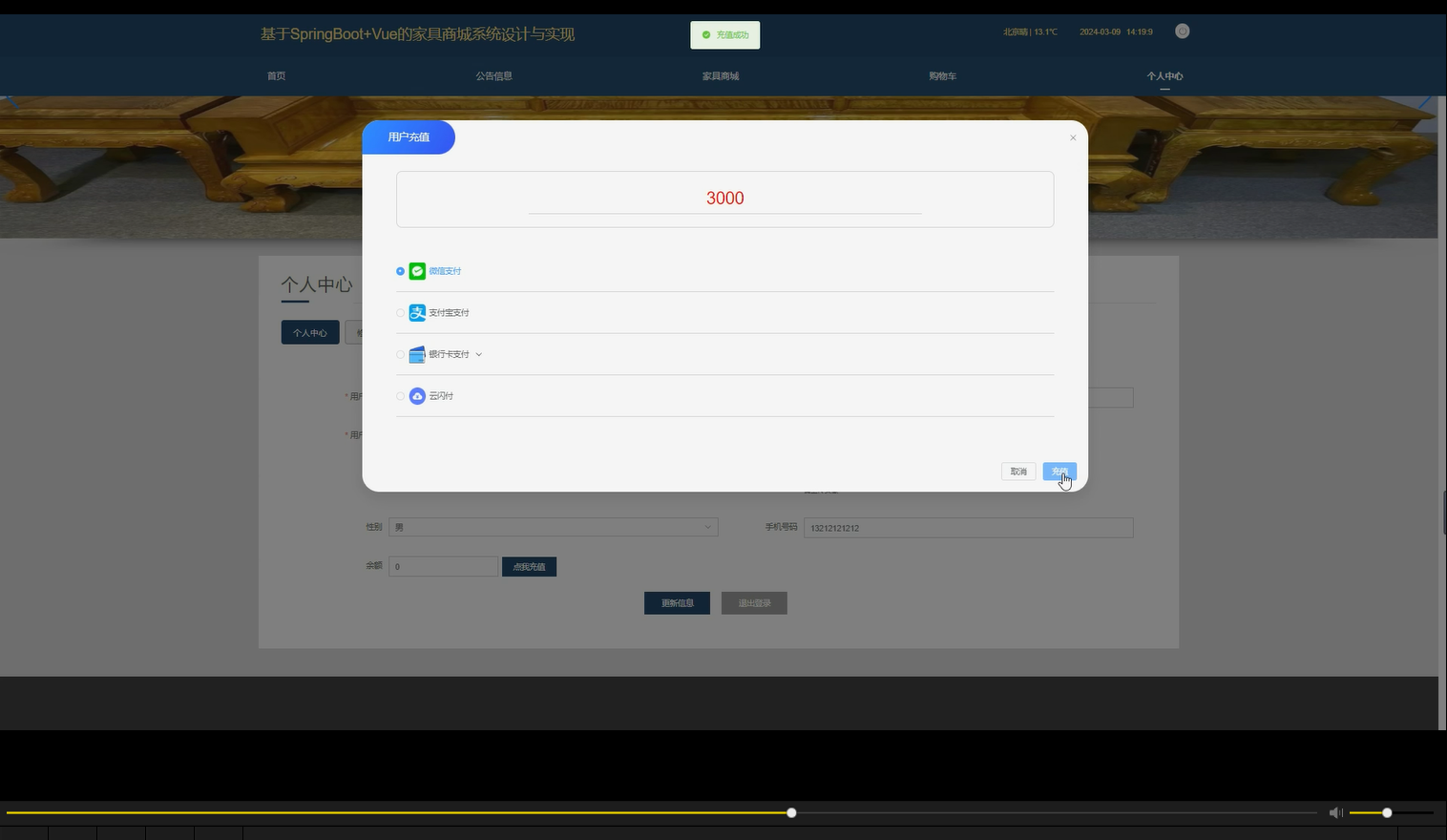Viewport: 1447px width, 840px height.
Task: Click the video progress bar handle
Action: (791, 812)
